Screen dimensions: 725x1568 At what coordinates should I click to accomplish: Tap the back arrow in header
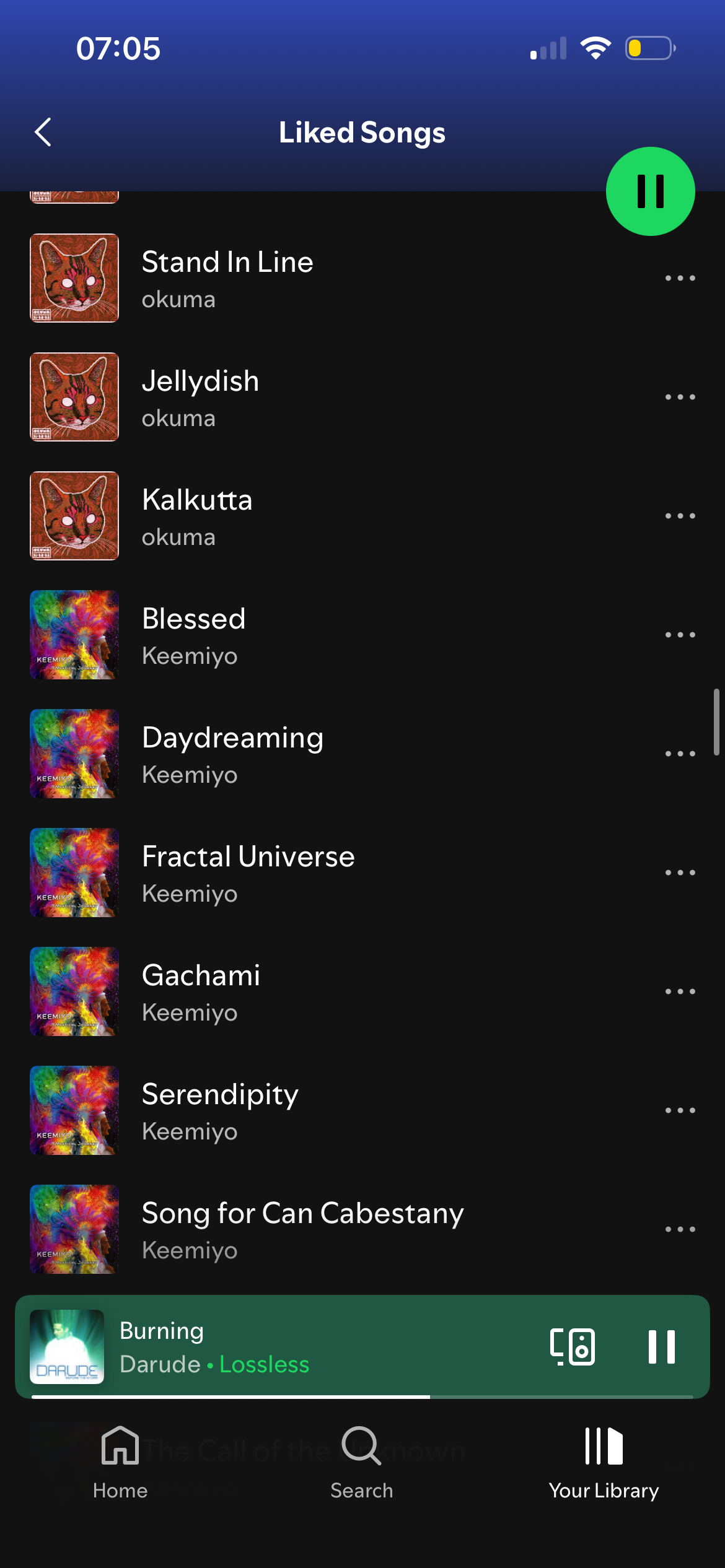[x=43, y=132]
